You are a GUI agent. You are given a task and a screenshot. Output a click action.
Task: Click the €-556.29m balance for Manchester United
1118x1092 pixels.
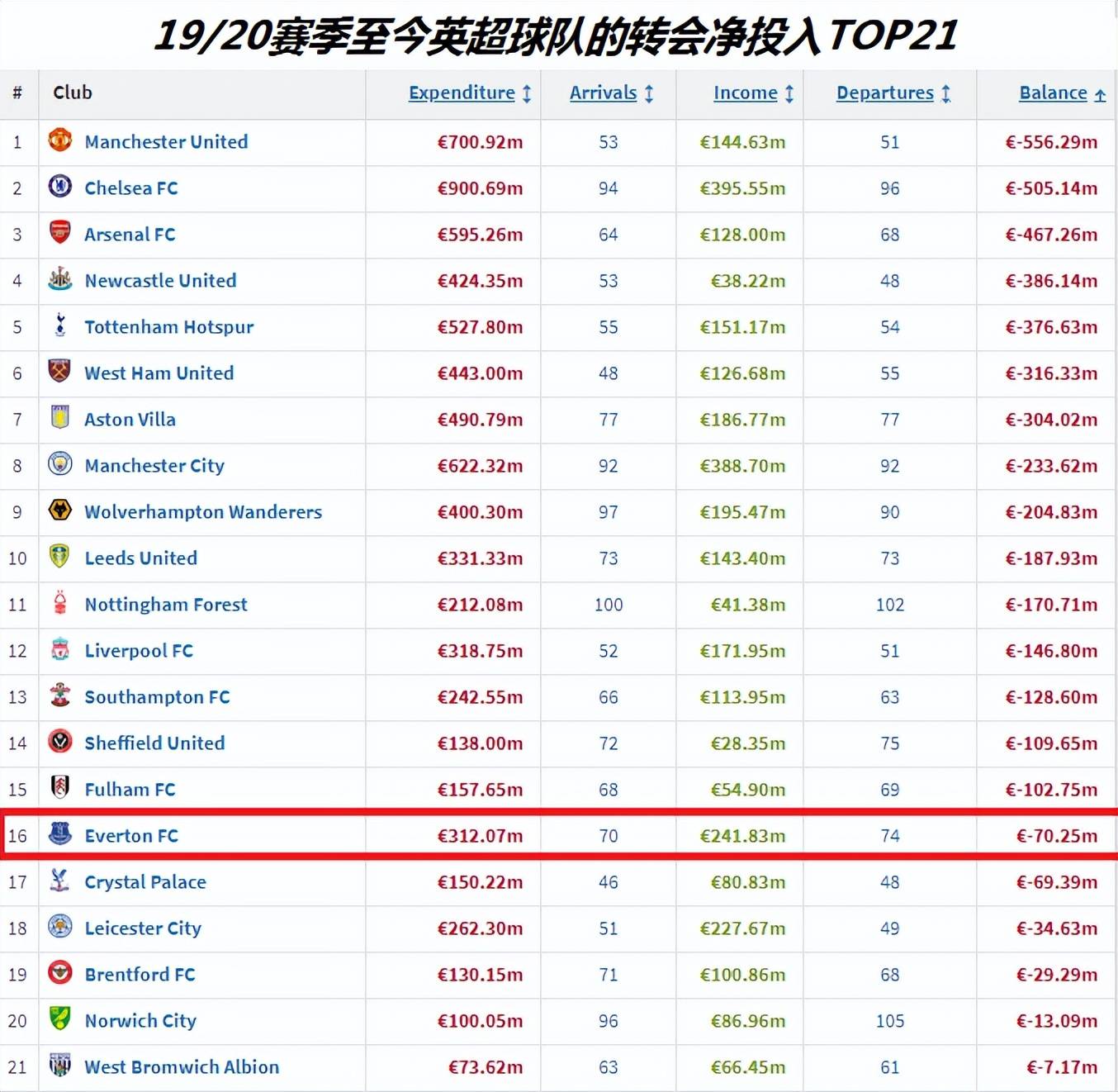click(1051, 142)
